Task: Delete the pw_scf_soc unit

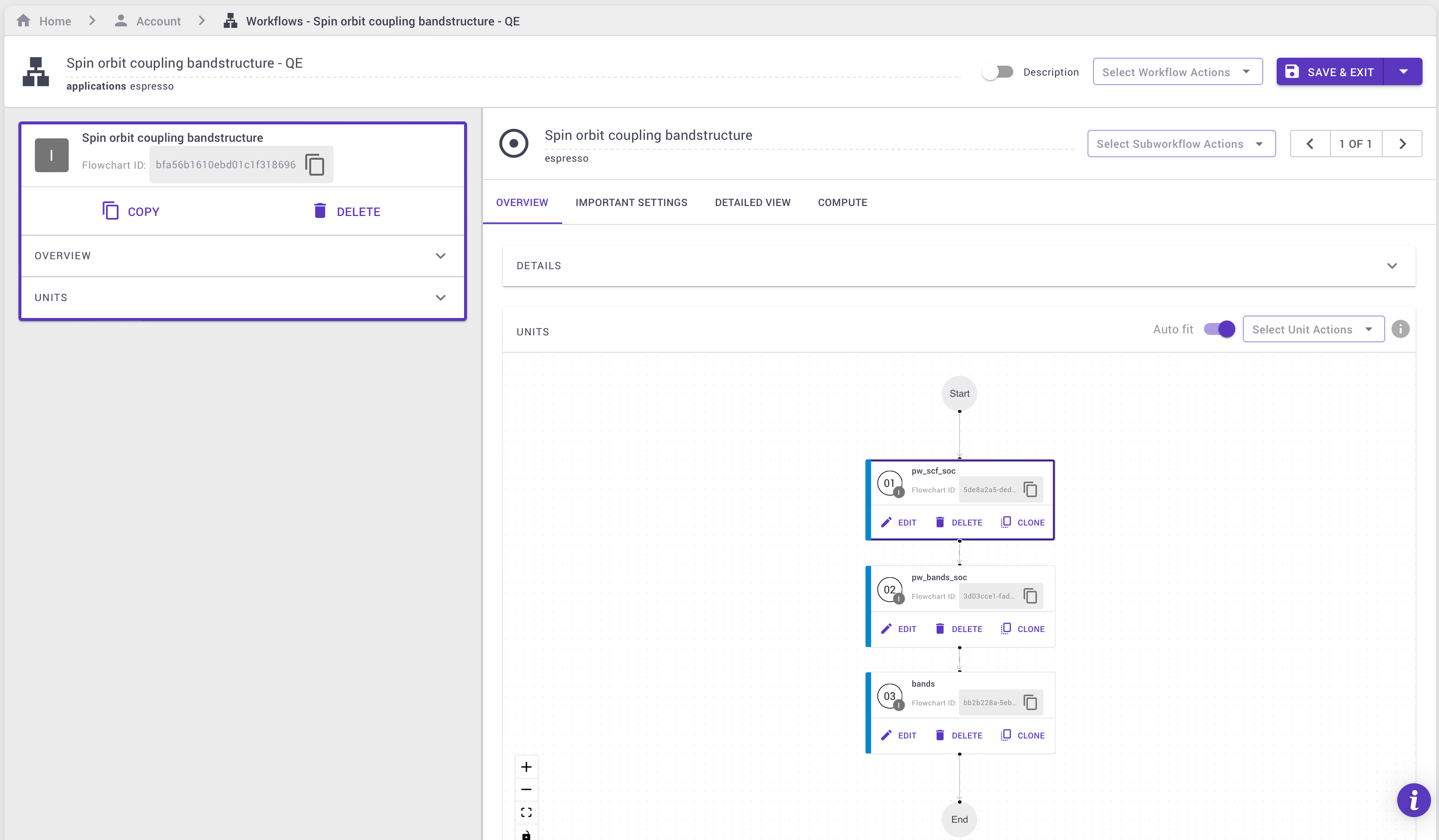Action: point(959,523)
